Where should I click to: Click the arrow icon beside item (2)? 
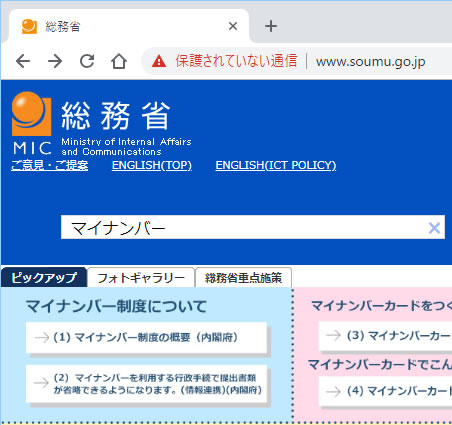point(42,383)
